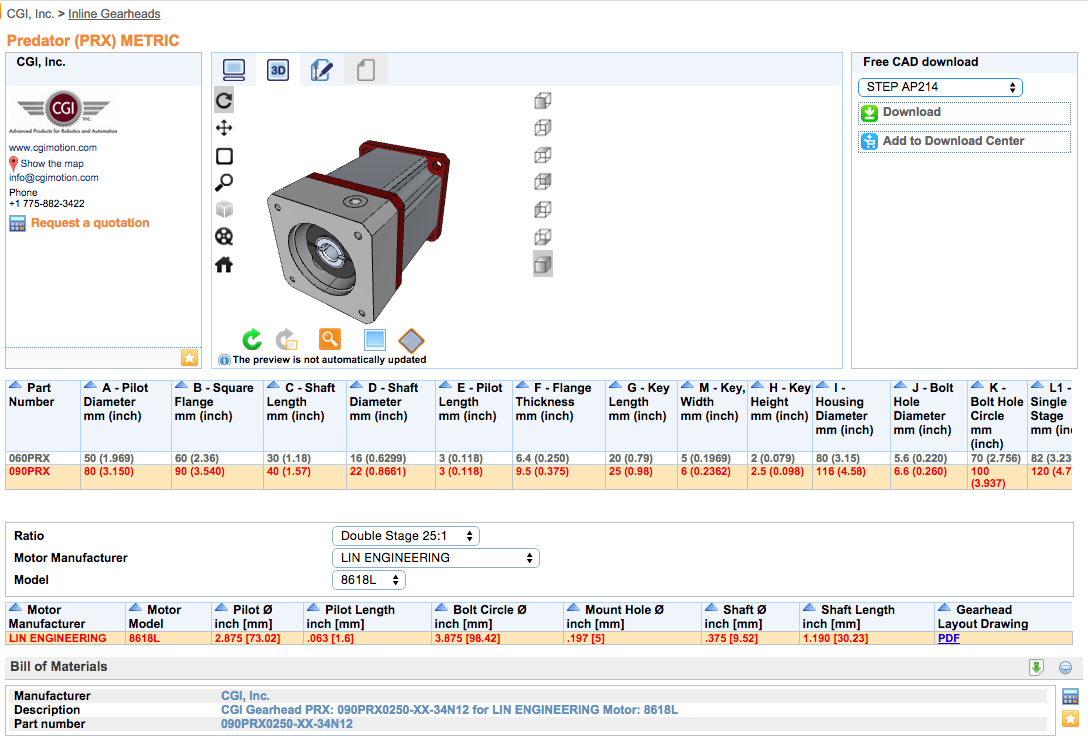
Task: Reset view with the home icon
Action: click(223, 264)
